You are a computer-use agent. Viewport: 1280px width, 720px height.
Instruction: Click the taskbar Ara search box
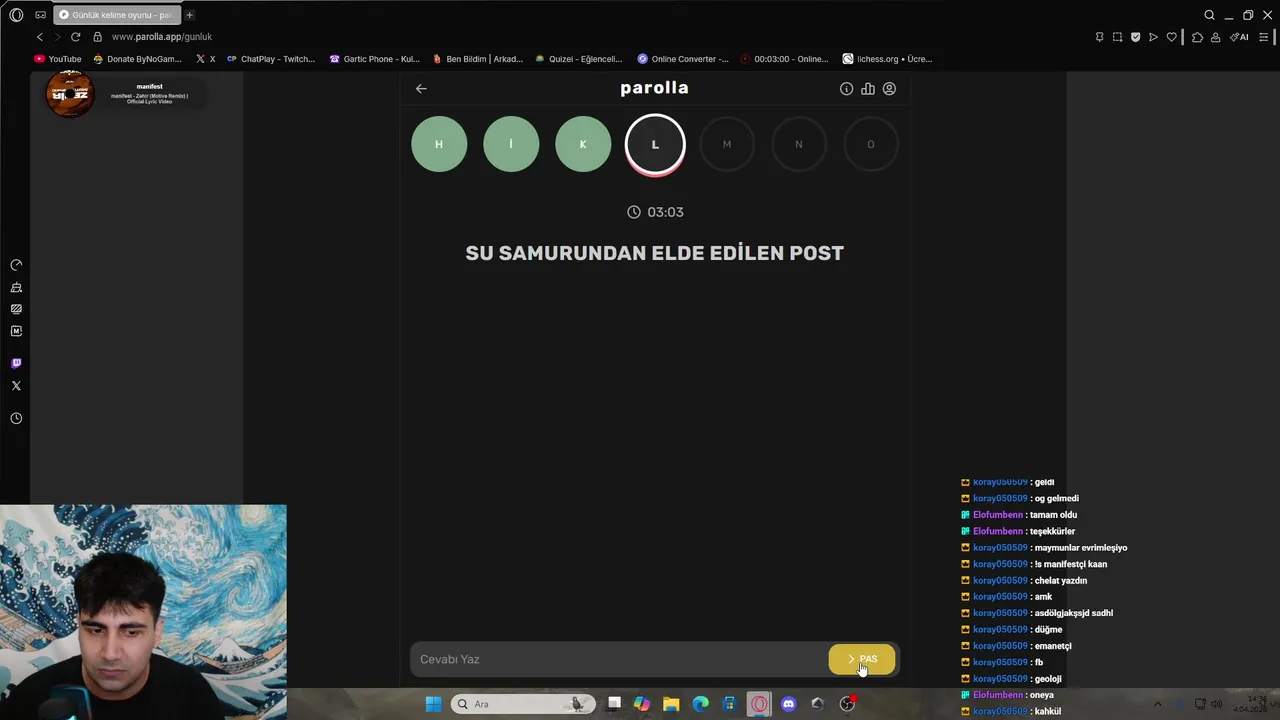(523, 704)
